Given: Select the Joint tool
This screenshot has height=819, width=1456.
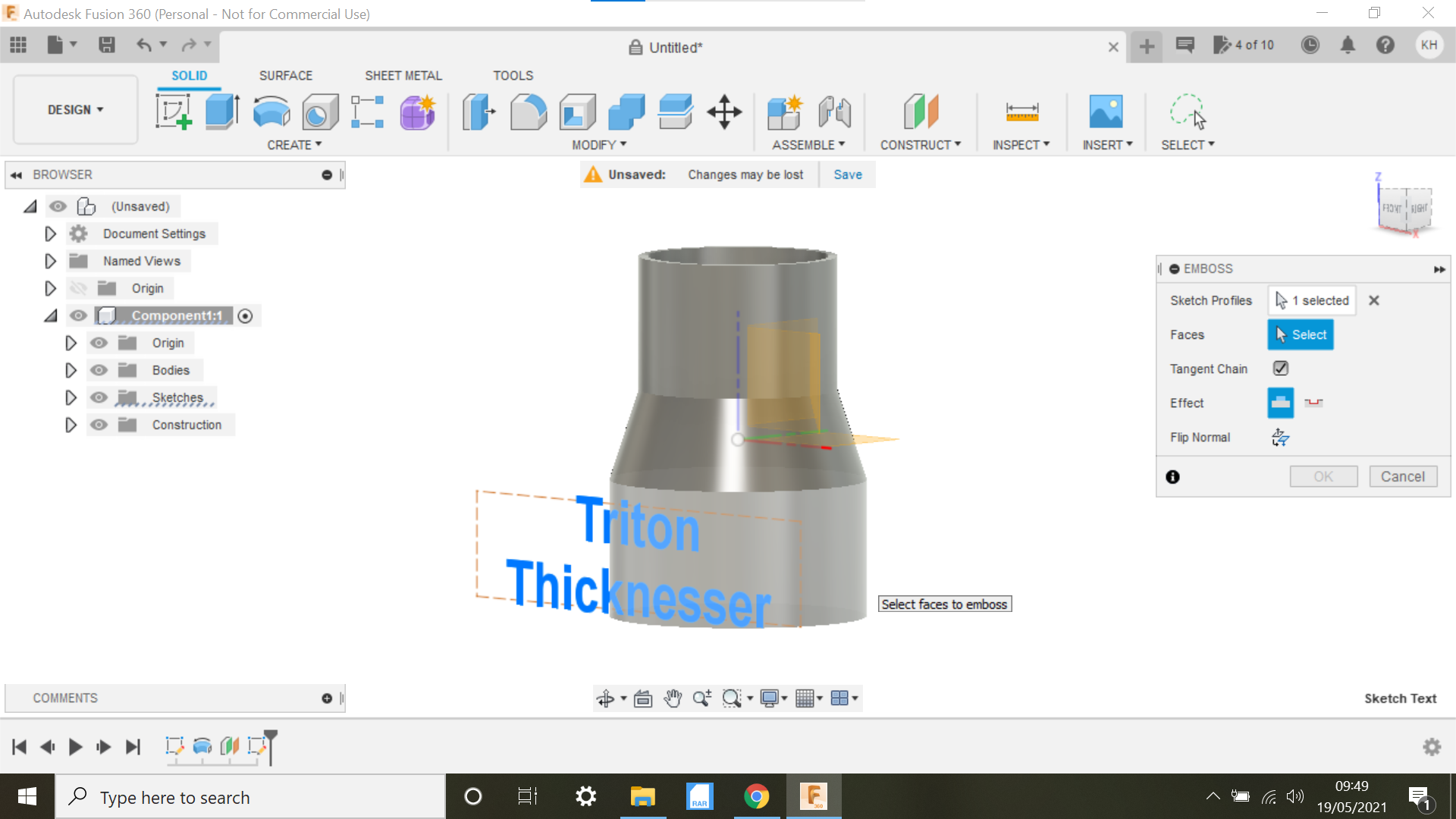Looking at the screenshot, I should point(834,112).
